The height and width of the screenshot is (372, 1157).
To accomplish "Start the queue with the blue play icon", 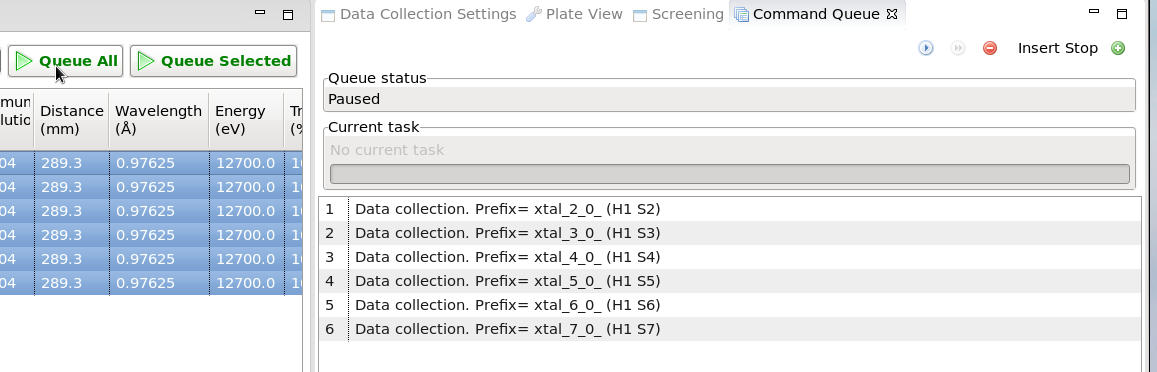I will pos(925,48).
